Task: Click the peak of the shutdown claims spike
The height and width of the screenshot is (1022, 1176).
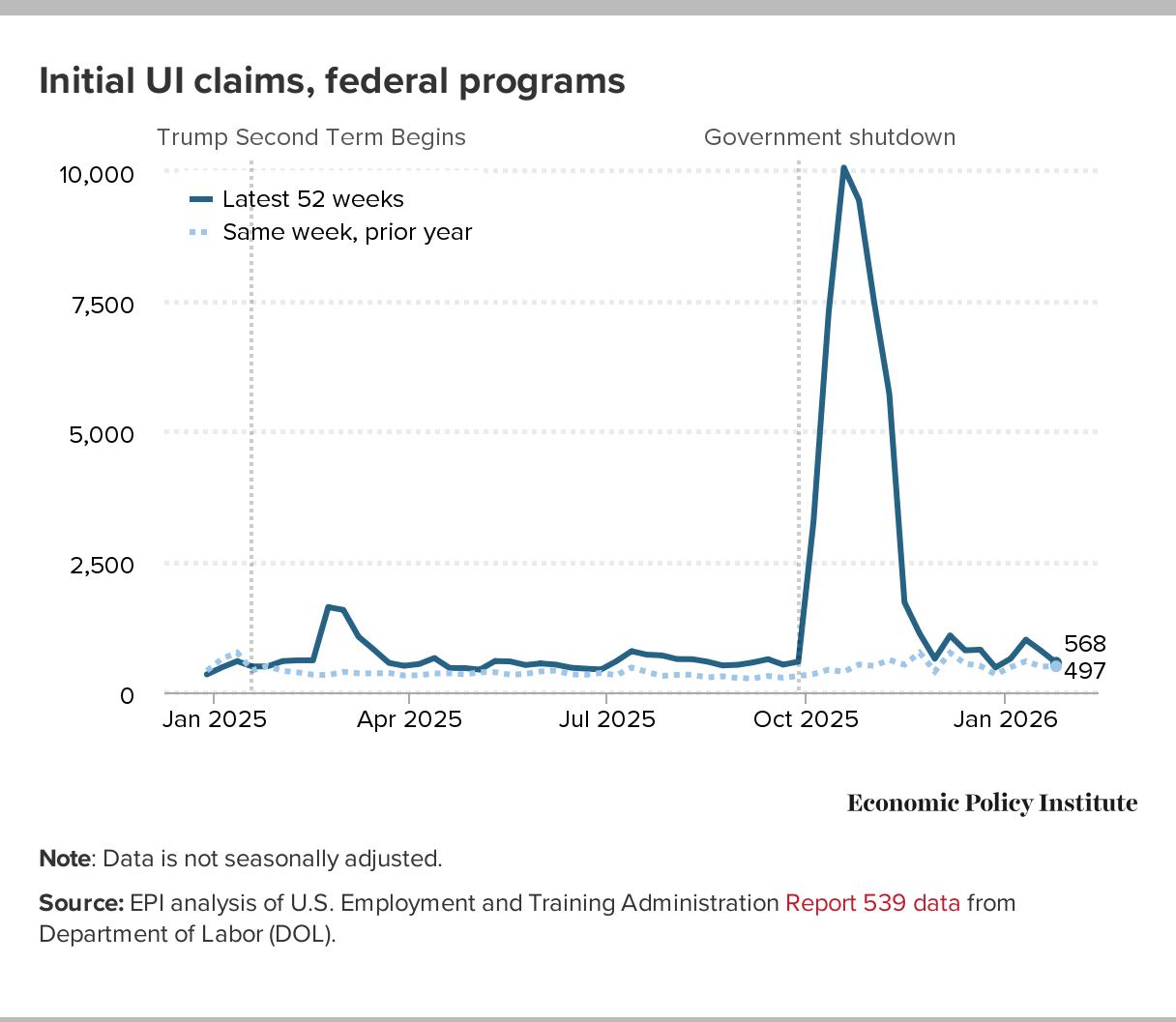Action: coord(843,168)
